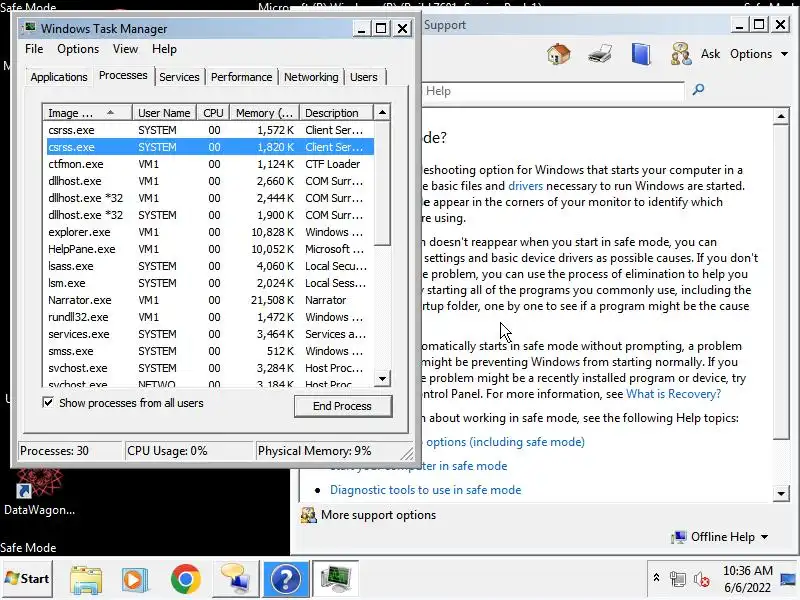The height and width of the screenshot is (600, 800).
Task: Click the Show desktop tray icon
Action: 789,579
